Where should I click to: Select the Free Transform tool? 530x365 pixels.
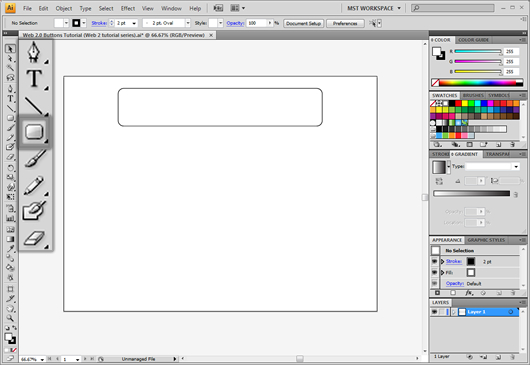click(x=10, y=196)
